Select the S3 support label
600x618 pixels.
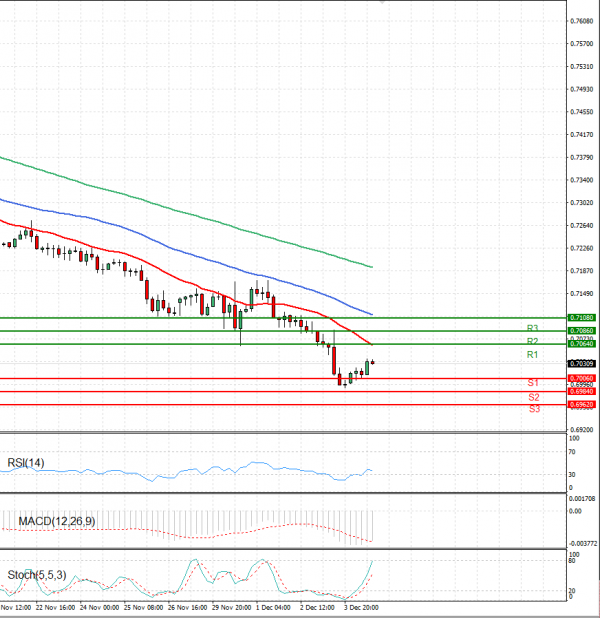point(534,409)
